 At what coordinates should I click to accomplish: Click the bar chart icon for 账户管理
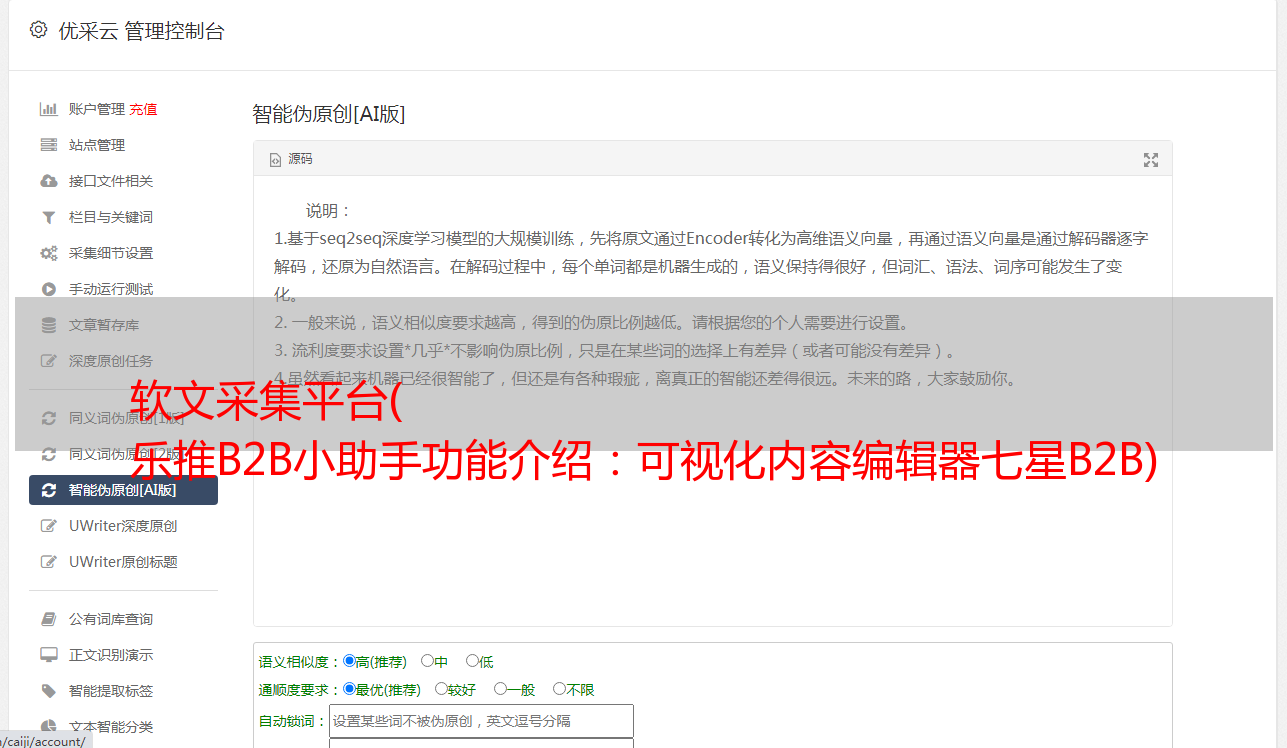(48, 109)
